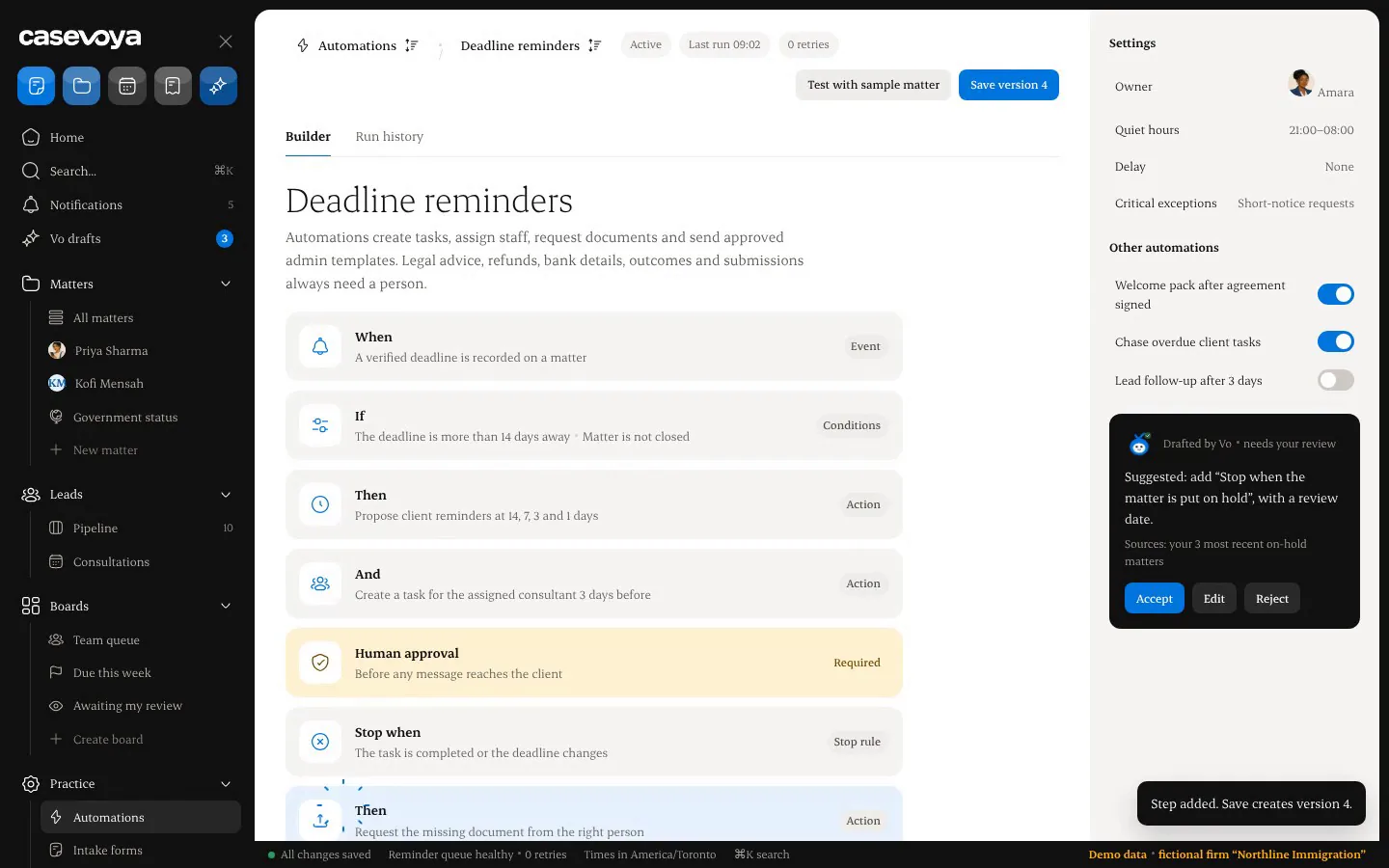
Task: Collapse the Practice section chevron
Action: [x=226, y=784]
